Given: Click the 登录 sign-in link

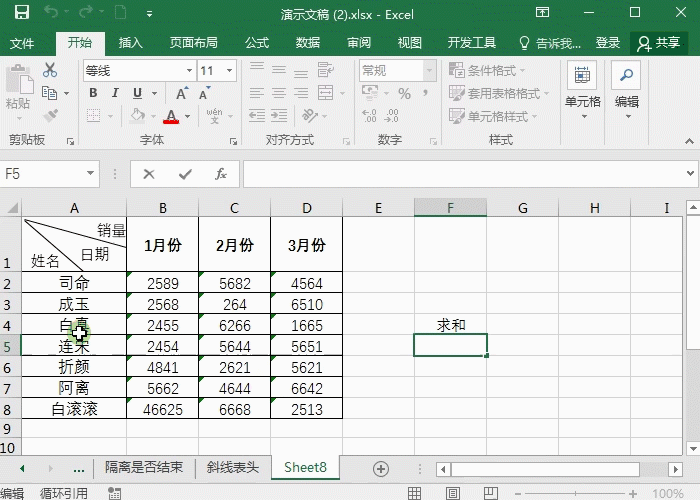Looking at the screenshot, I should pos(608,43).
